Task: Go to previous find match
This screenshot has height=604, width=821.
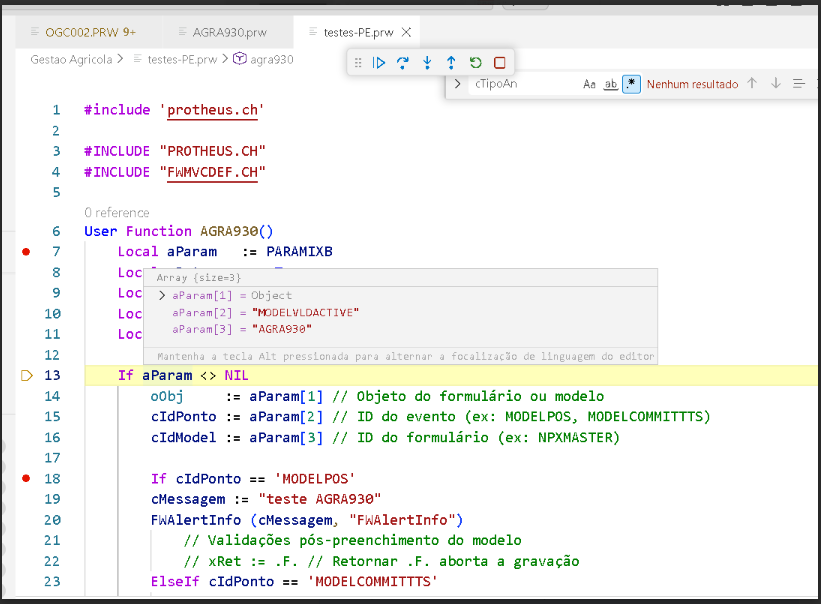Action: click(x=752, y=83)
